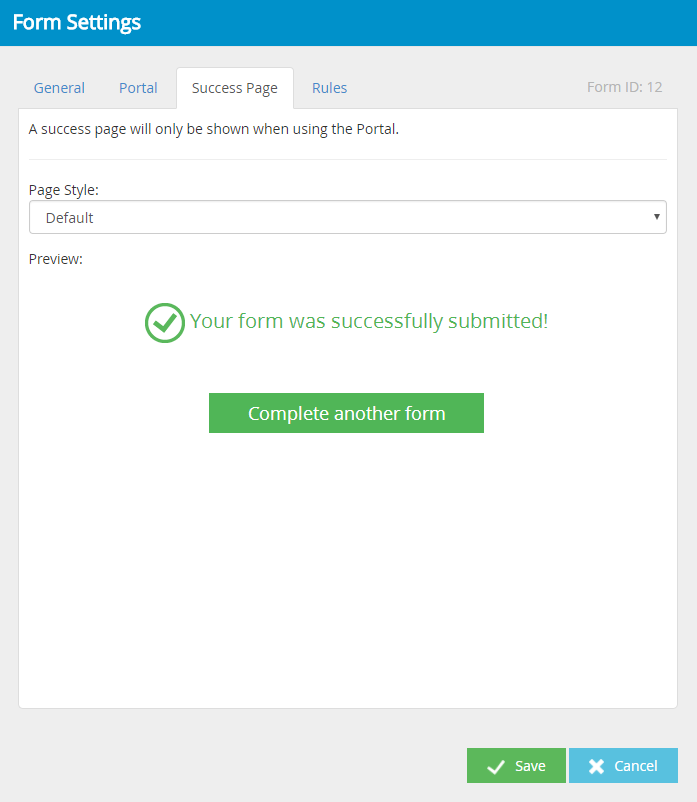Click the Portal success page notice text

pyautogui.click(x=214, y=129)
